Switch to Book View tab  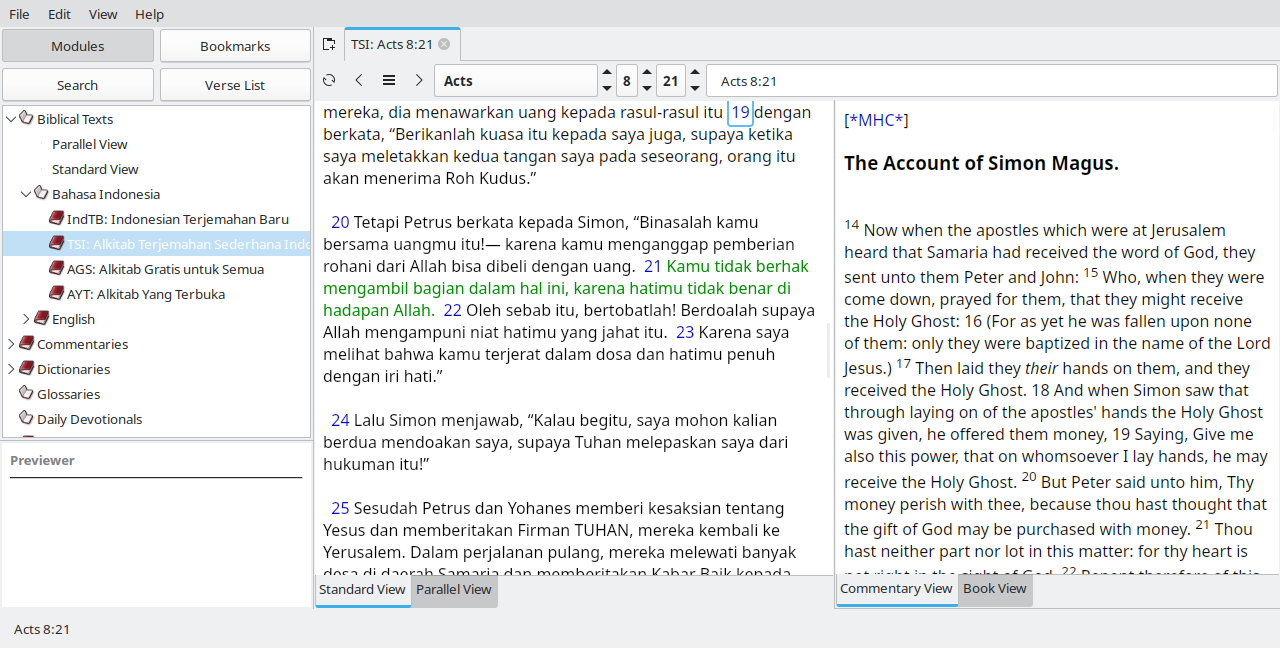(994, 589)
